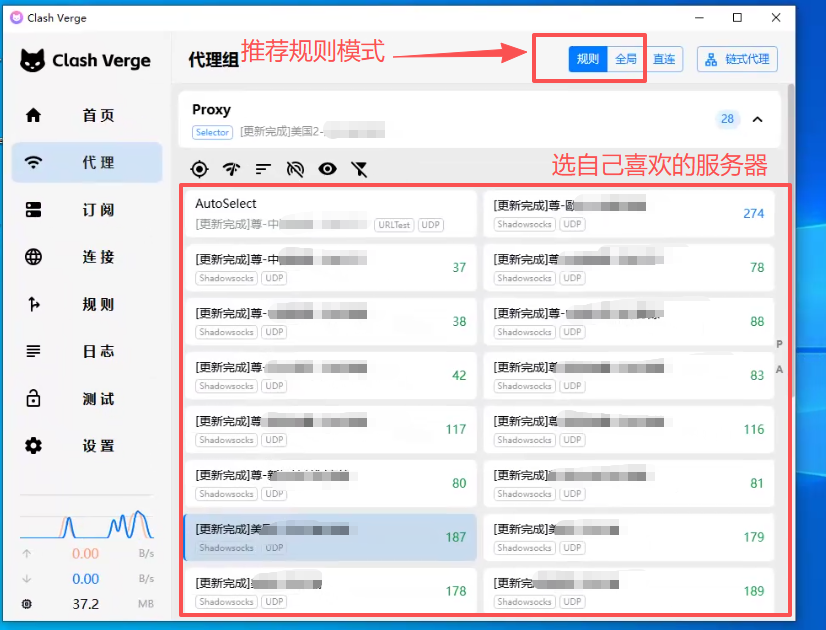Switch proxy mode to 全局

click(x=626, y=59)
